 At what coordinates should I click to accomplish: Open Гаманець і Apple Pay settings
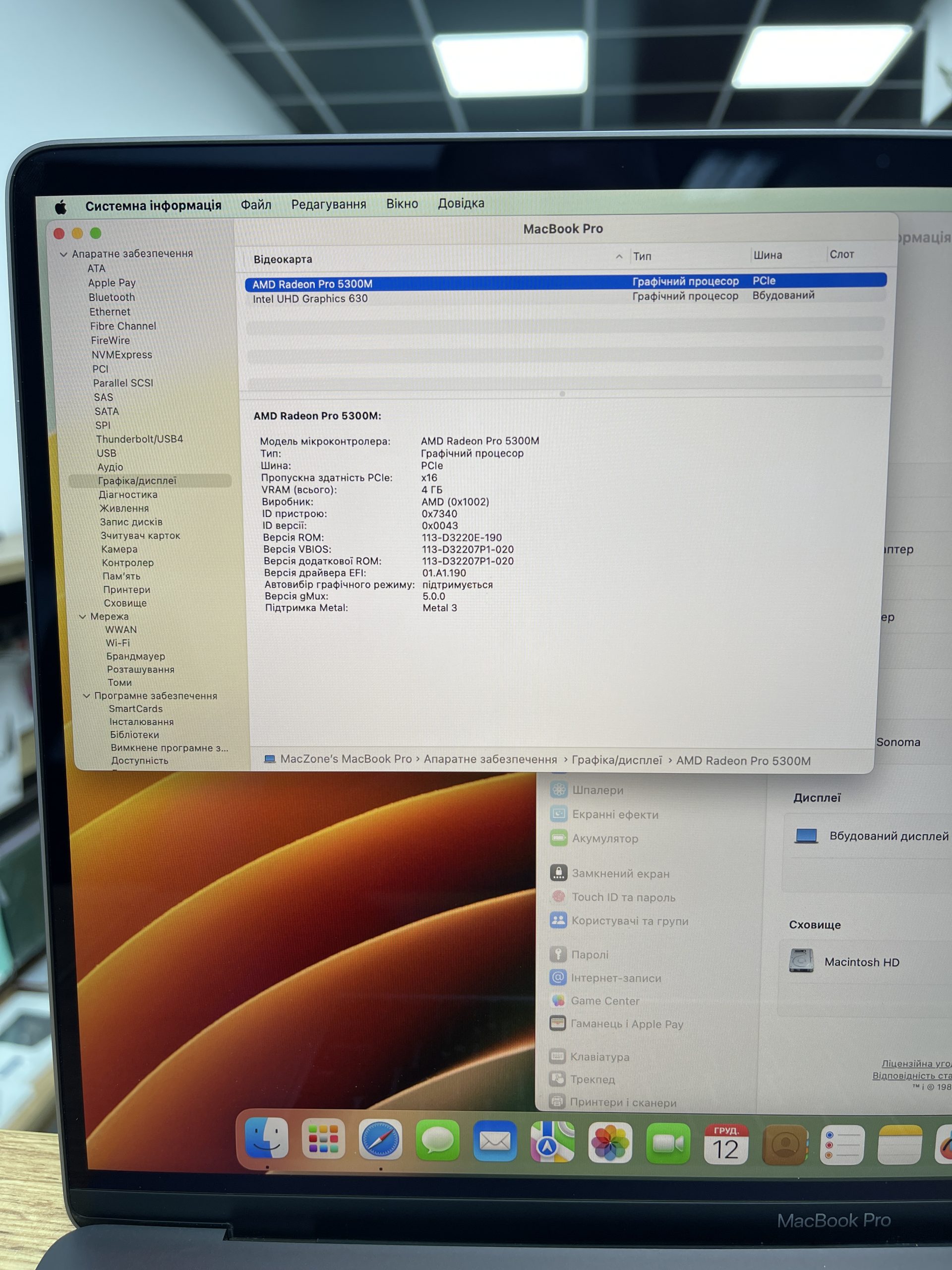(626, 1024)
